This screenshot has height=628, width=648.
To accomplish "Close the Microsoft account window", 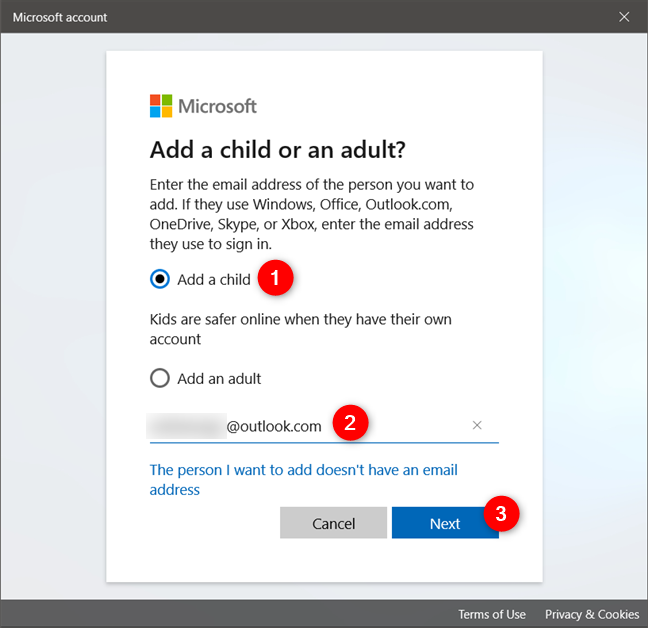I will click(624, 17).
